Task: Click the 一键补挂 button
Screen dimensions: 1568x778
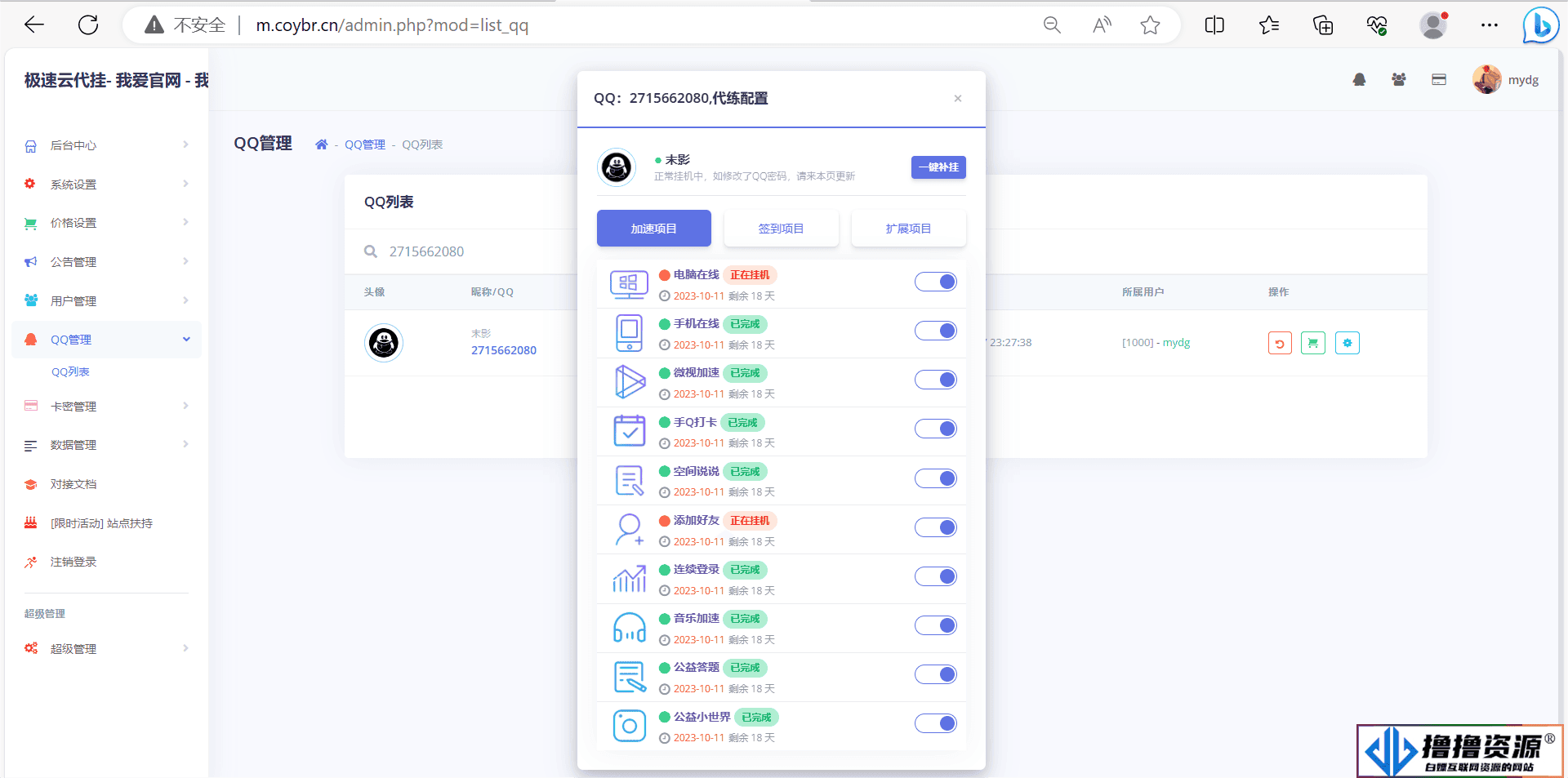Action: coord(938,167)
